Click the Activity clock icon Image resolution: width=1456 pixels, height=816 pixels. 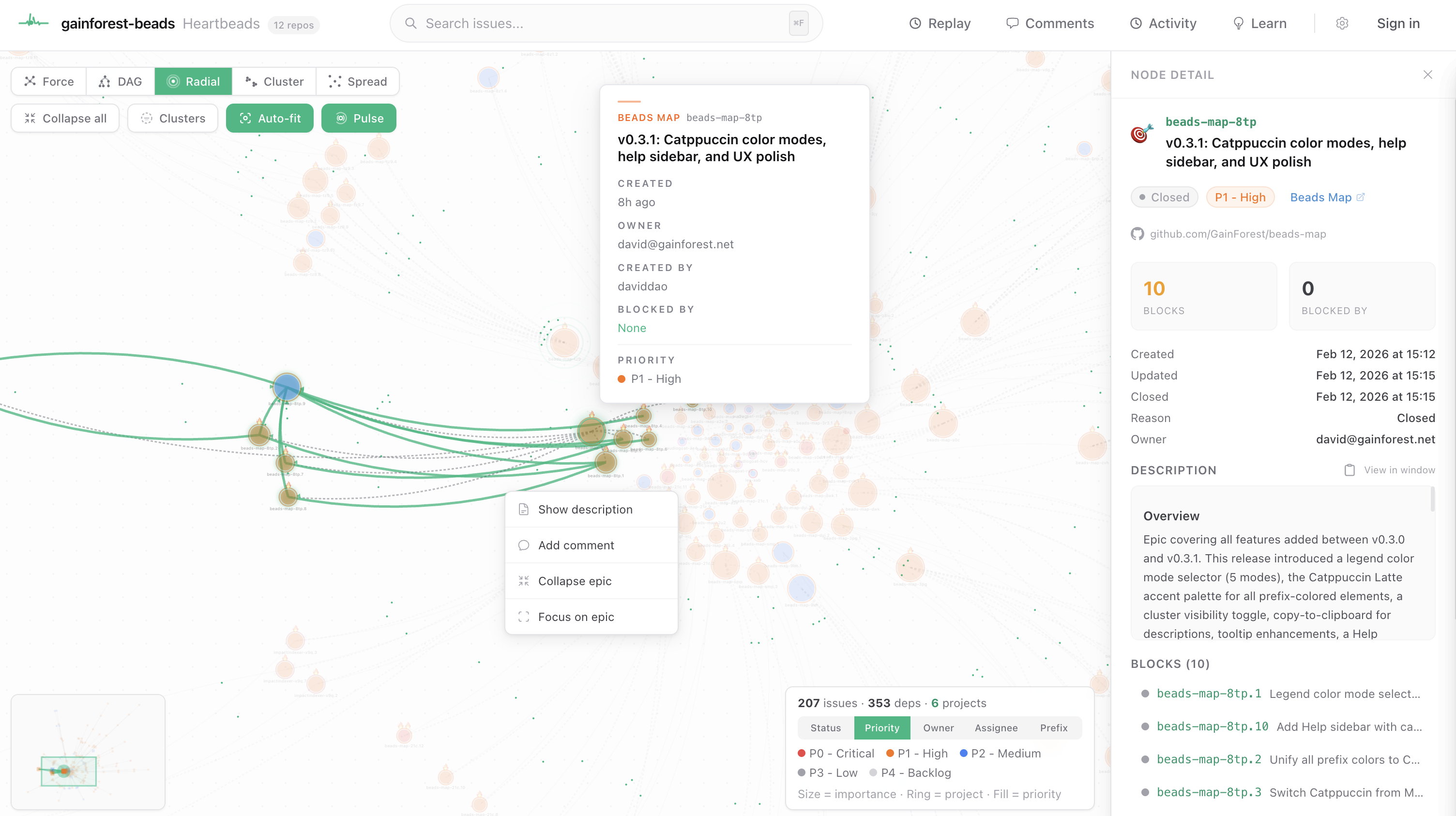[1136, 23]
